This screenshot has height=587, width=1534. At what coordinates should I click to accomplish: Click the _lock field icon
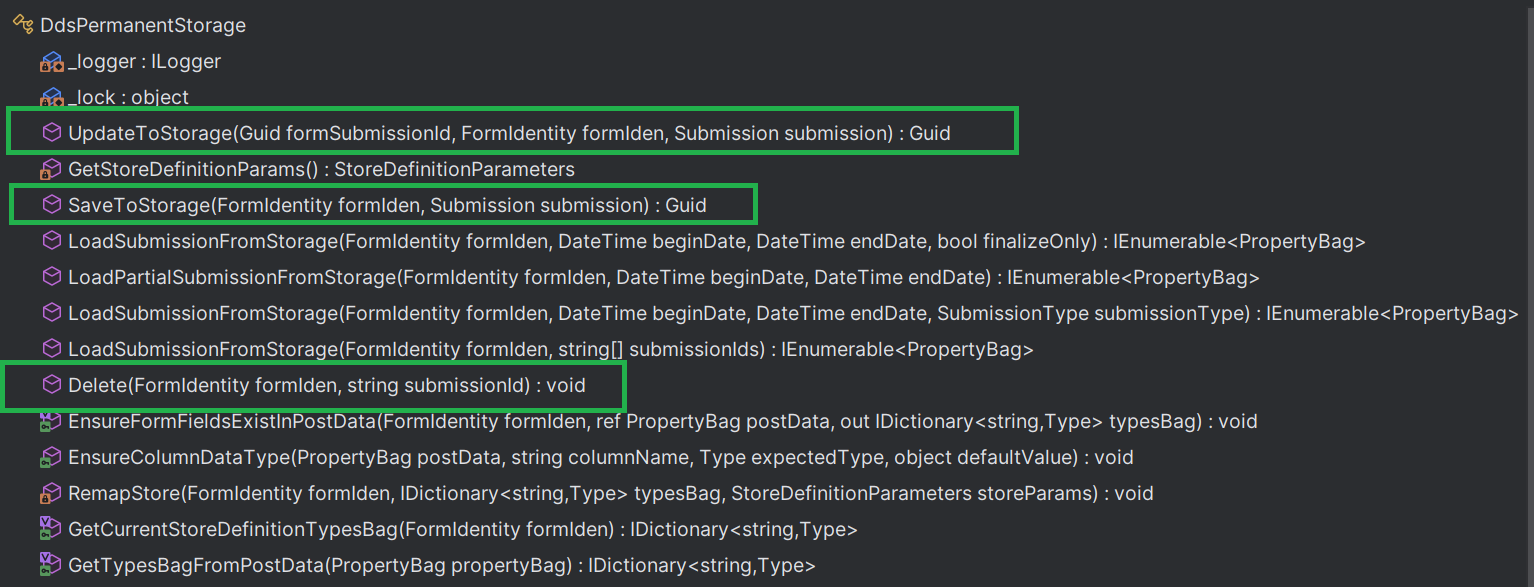(51, 98)
